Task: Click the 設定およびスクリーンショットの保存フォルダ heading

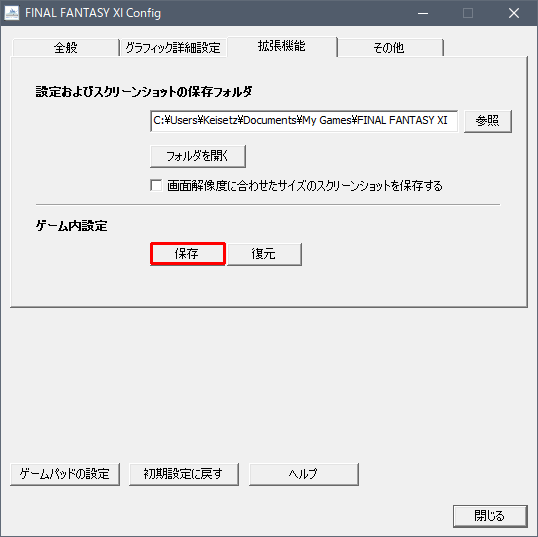Action: coord(144,92)
